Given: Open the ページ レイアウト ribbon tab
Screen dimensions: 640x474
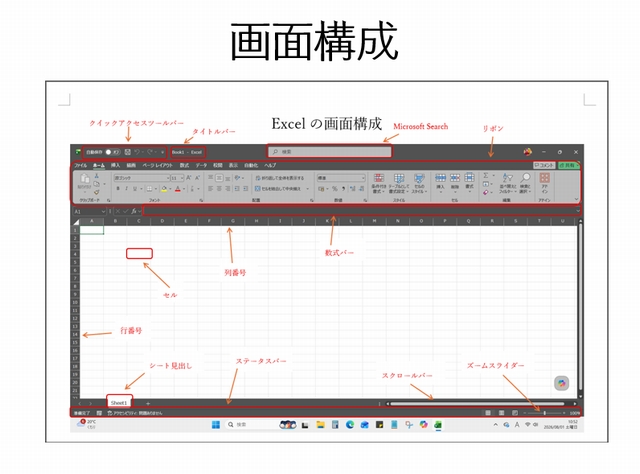Looking at the screenshot, I should click(x=158, y=165).
